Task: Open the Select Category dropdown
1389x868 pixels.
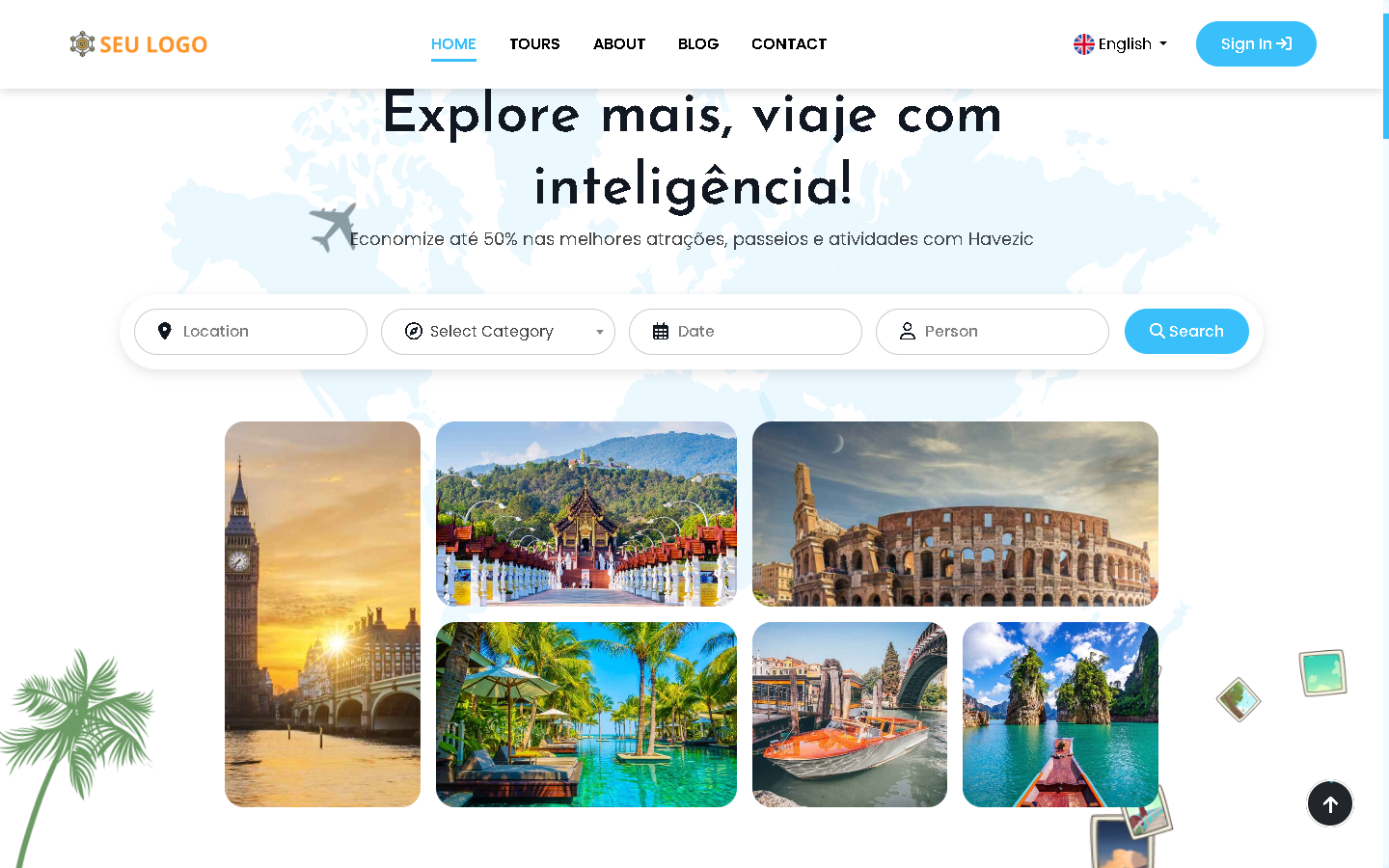Action: pyautogui.click(x=498, y=332)
